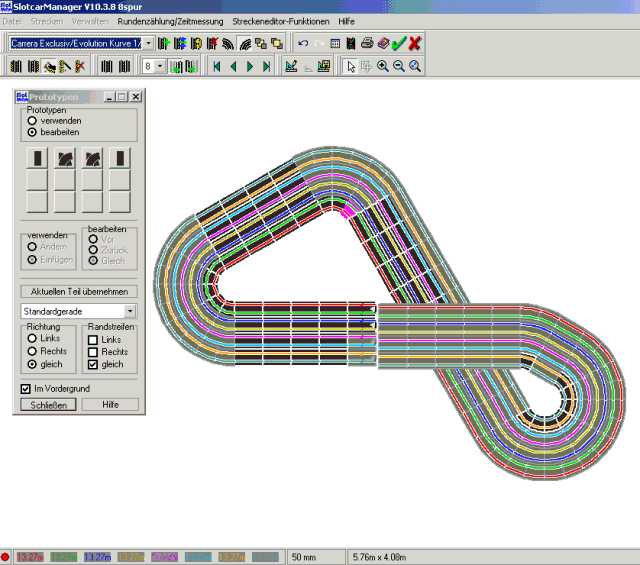Choose 'Rechts' under Richtung

pos(33,351)
